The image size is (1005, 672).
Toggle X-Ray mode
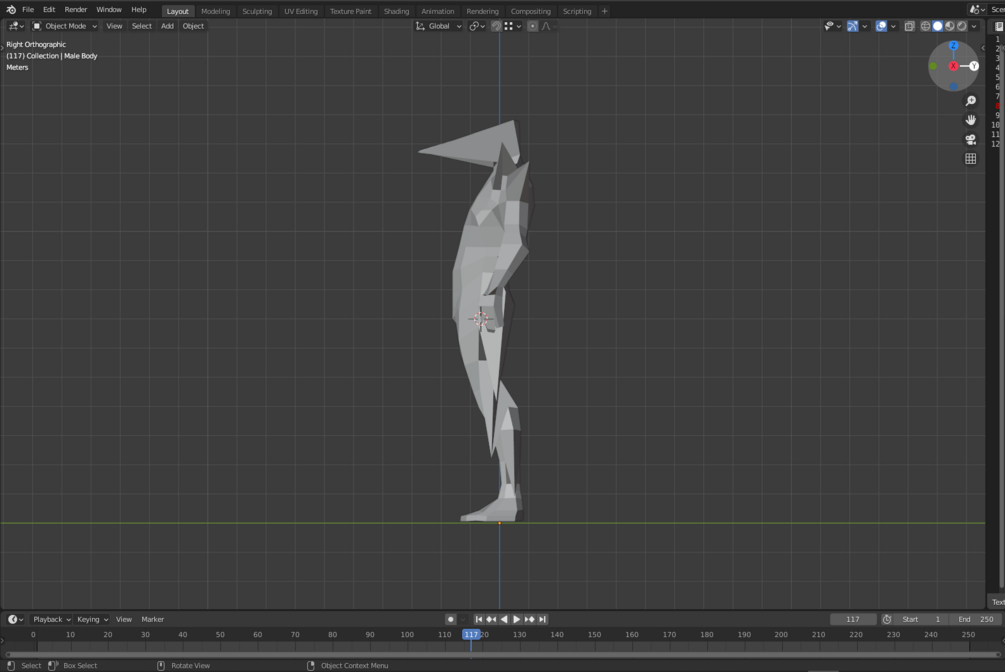coord(909,26)
